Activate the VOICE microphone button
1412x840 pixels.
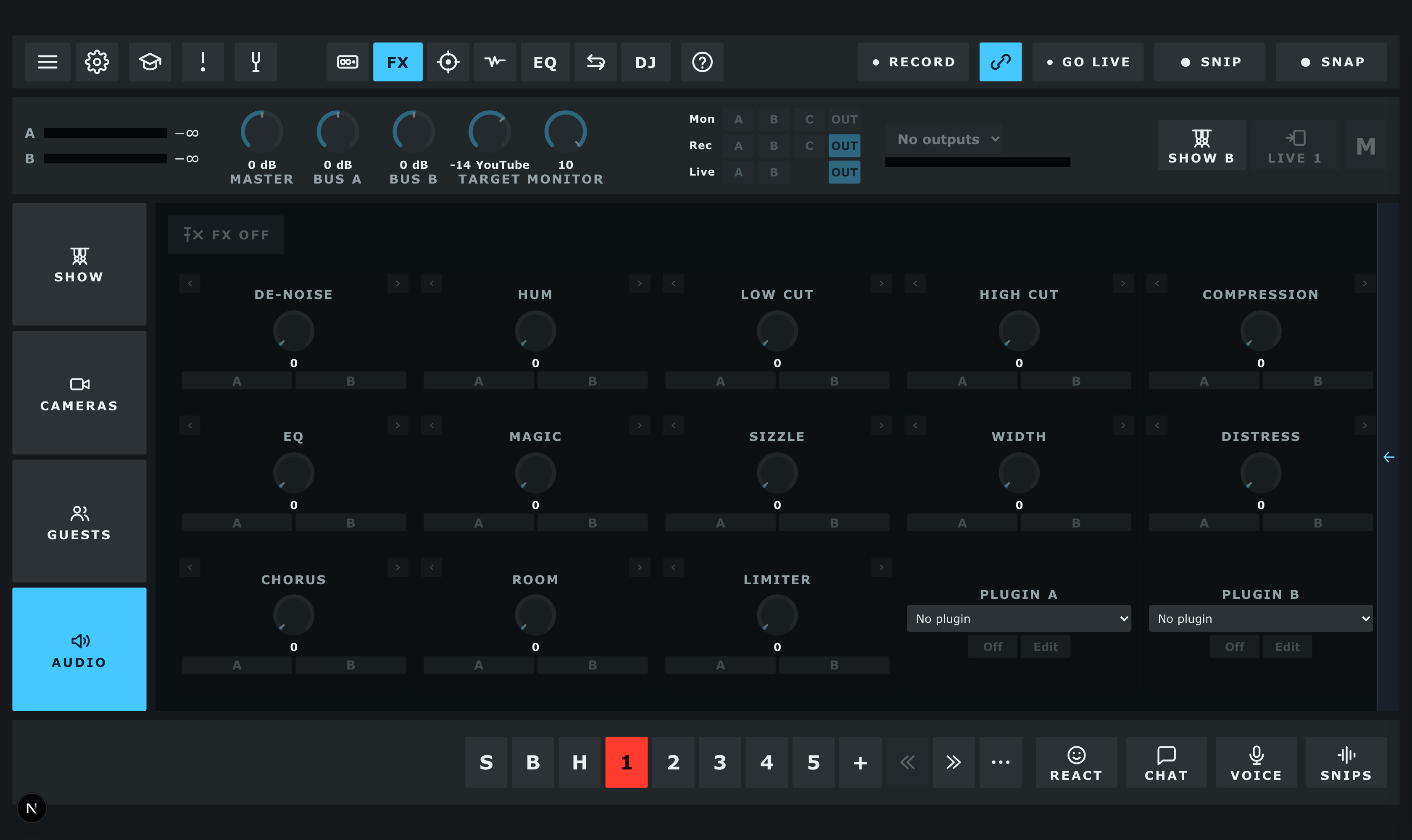(x=1256, y=762)
